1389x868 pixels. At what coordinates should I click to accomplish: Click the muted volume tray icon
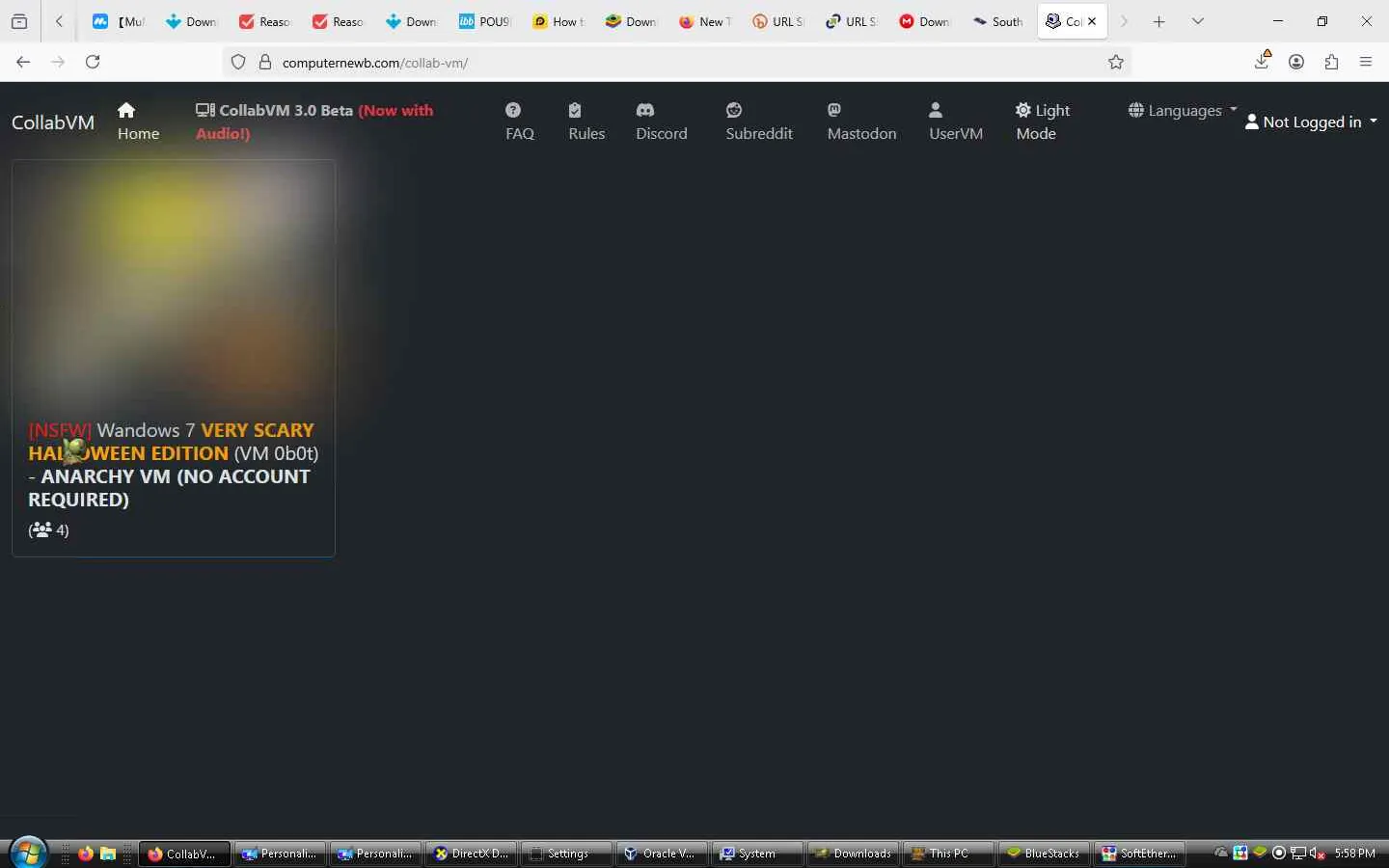1317,854
